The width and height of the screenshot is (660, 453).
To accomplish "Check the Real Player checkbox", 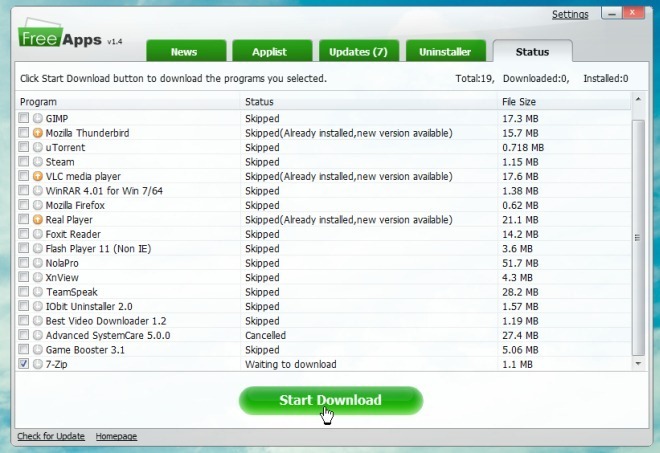I will point(24,219).
